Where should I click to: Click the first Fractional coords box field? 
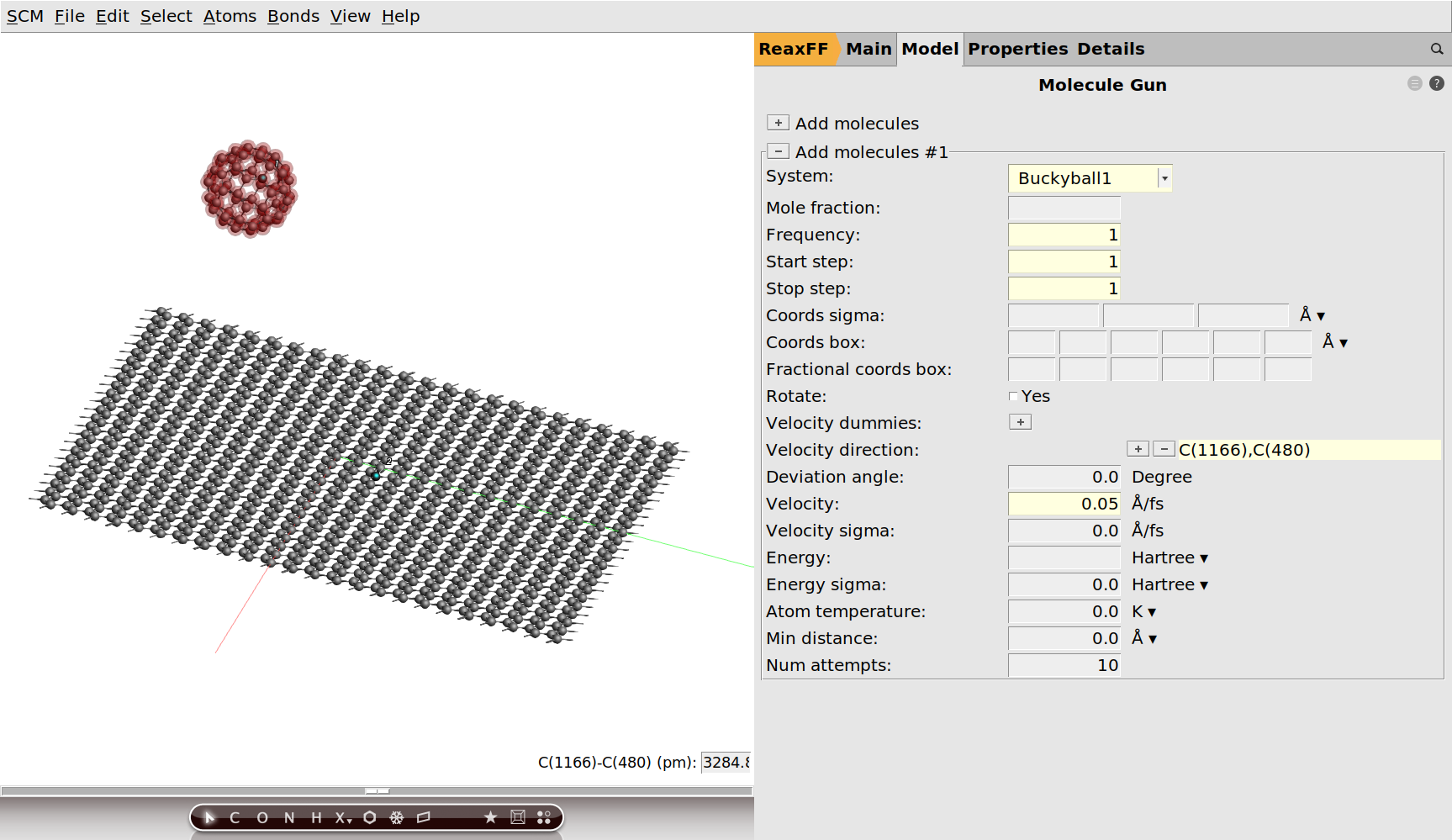(1032, 369)
